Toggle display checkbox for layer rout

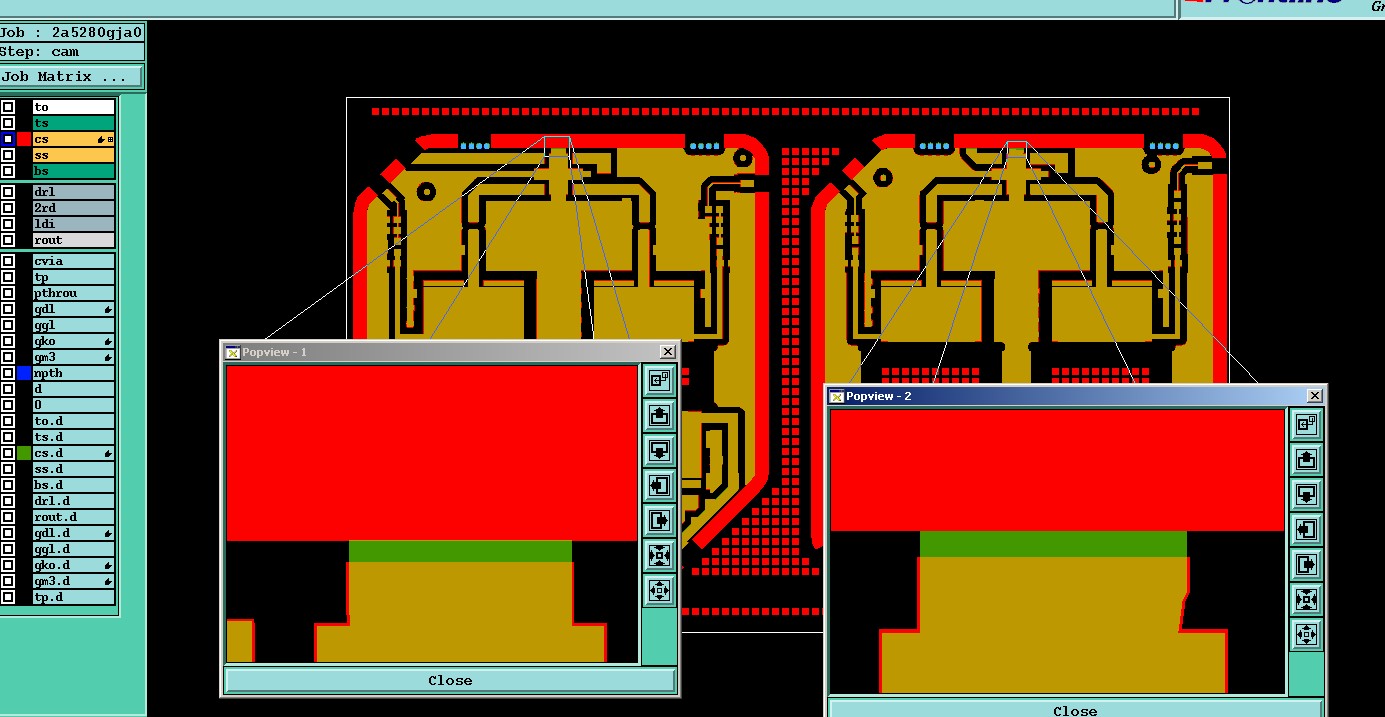coord(8,240)
